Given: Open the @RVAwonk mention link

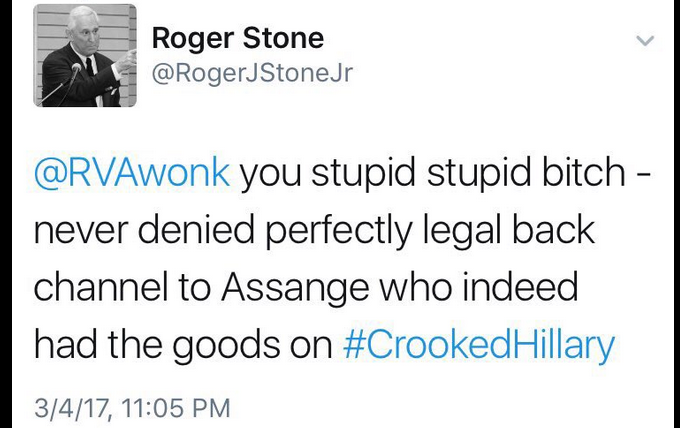Looking at the screenshot, I should point(132,173).
